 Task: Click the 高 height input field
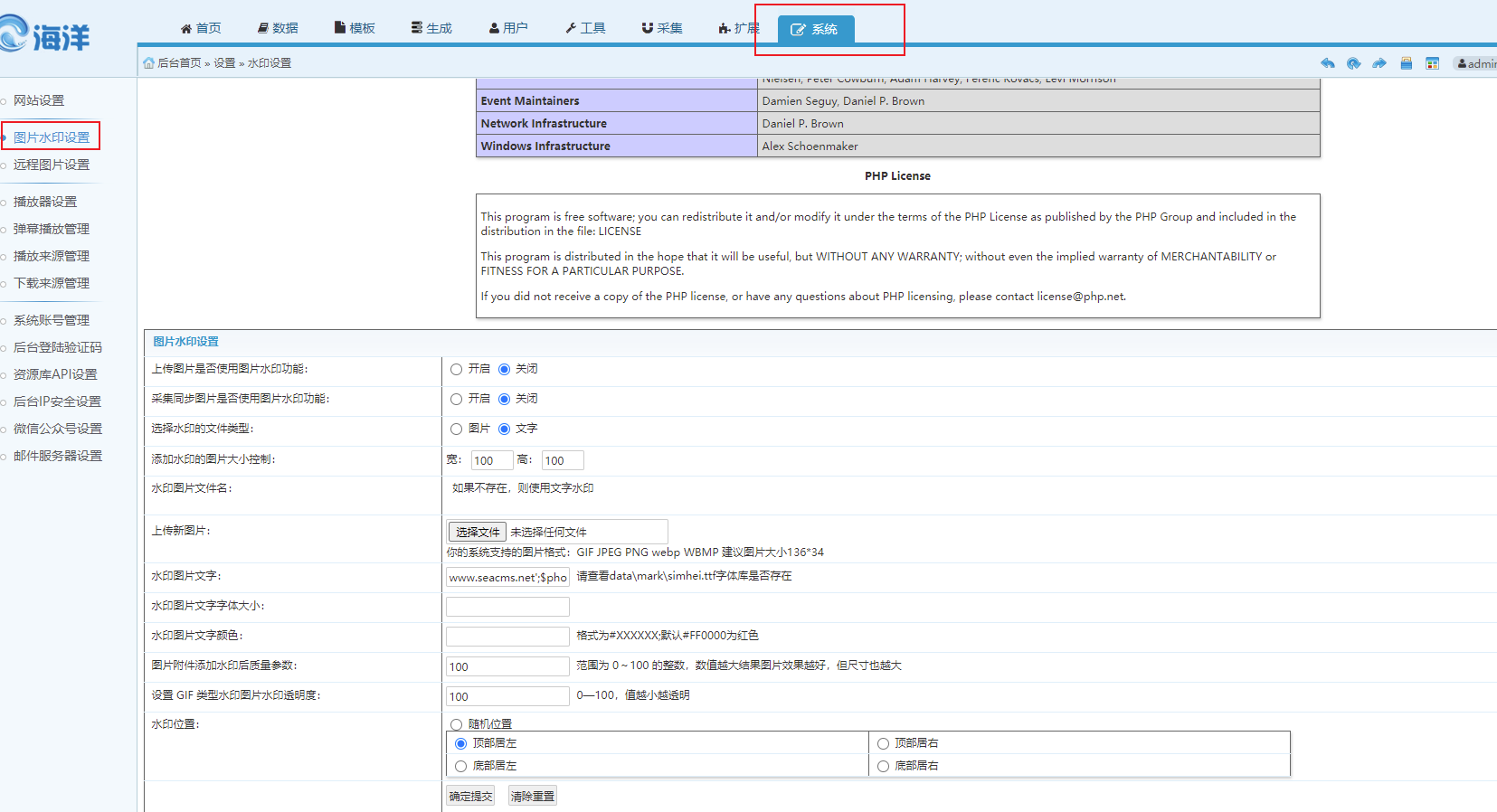(563, 460)
